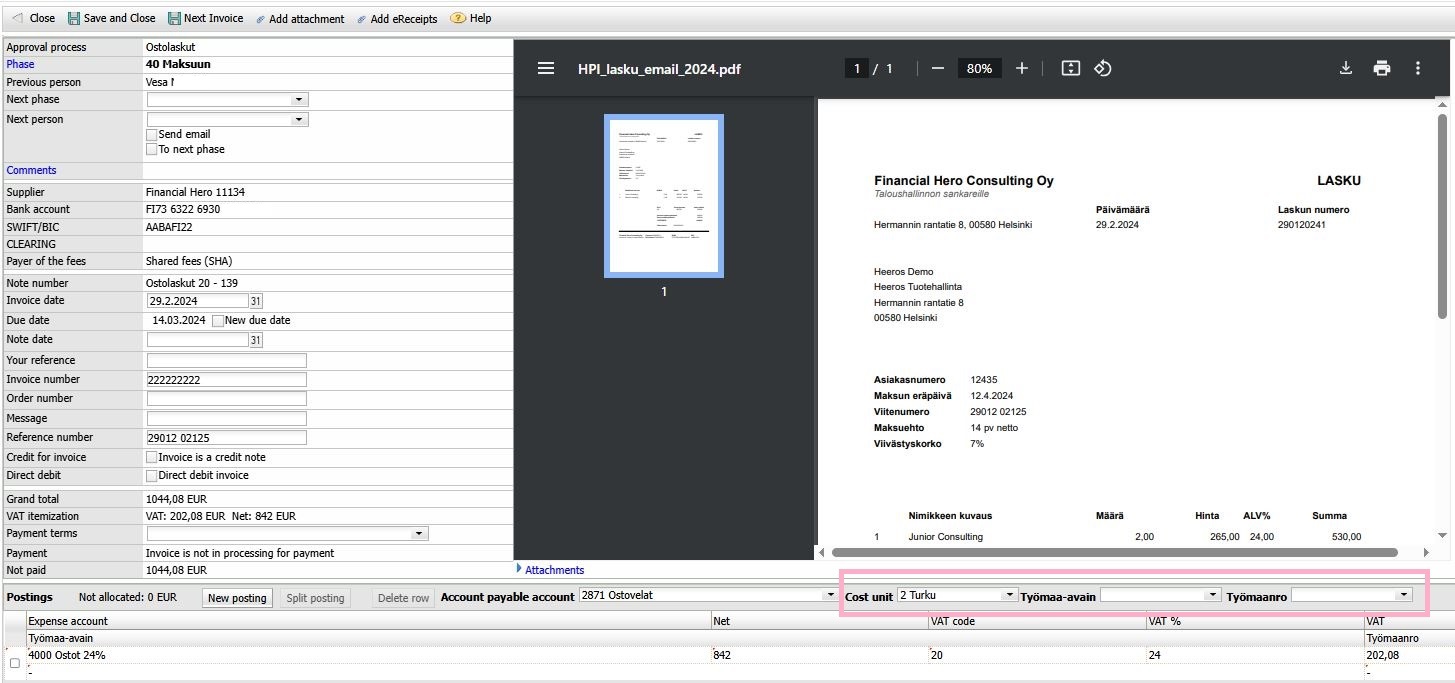1455x683 pixels.
Task: Zoom in the PDF document
Action: coord(1021,68)
